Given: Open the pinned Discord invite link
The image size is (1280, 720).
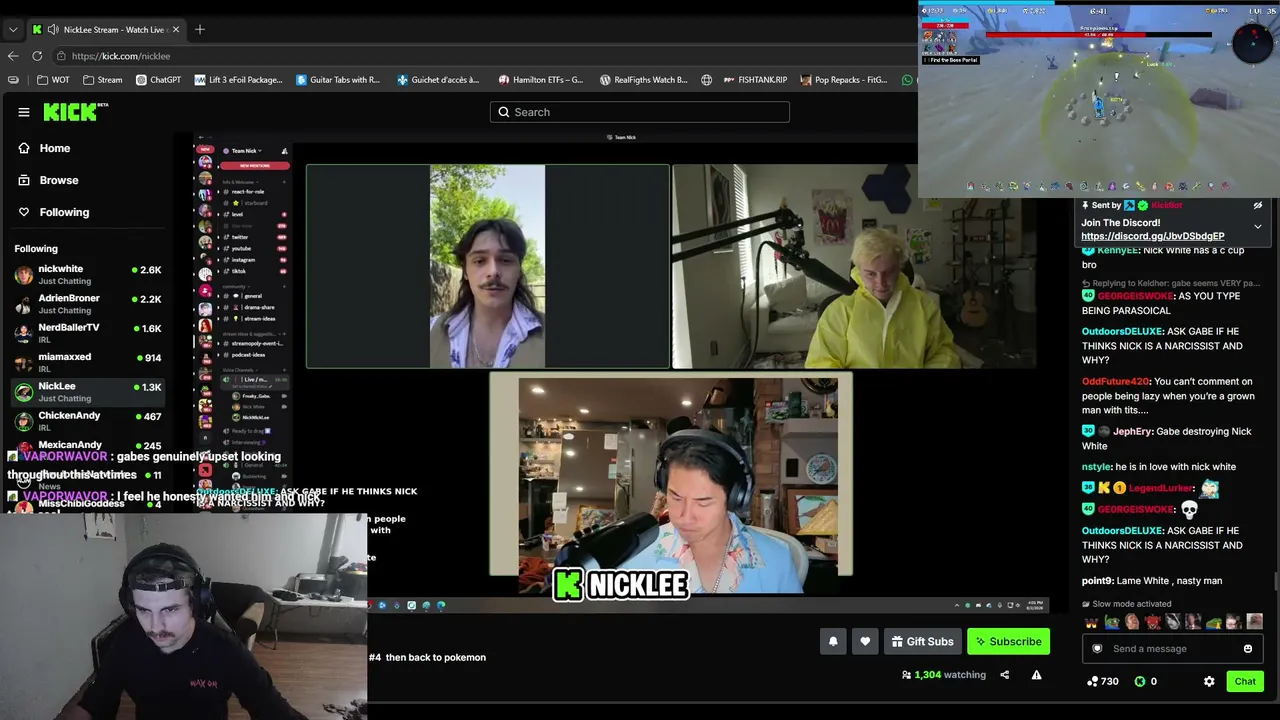Looking at the screenshot, I should click(x=1152, y=236).
